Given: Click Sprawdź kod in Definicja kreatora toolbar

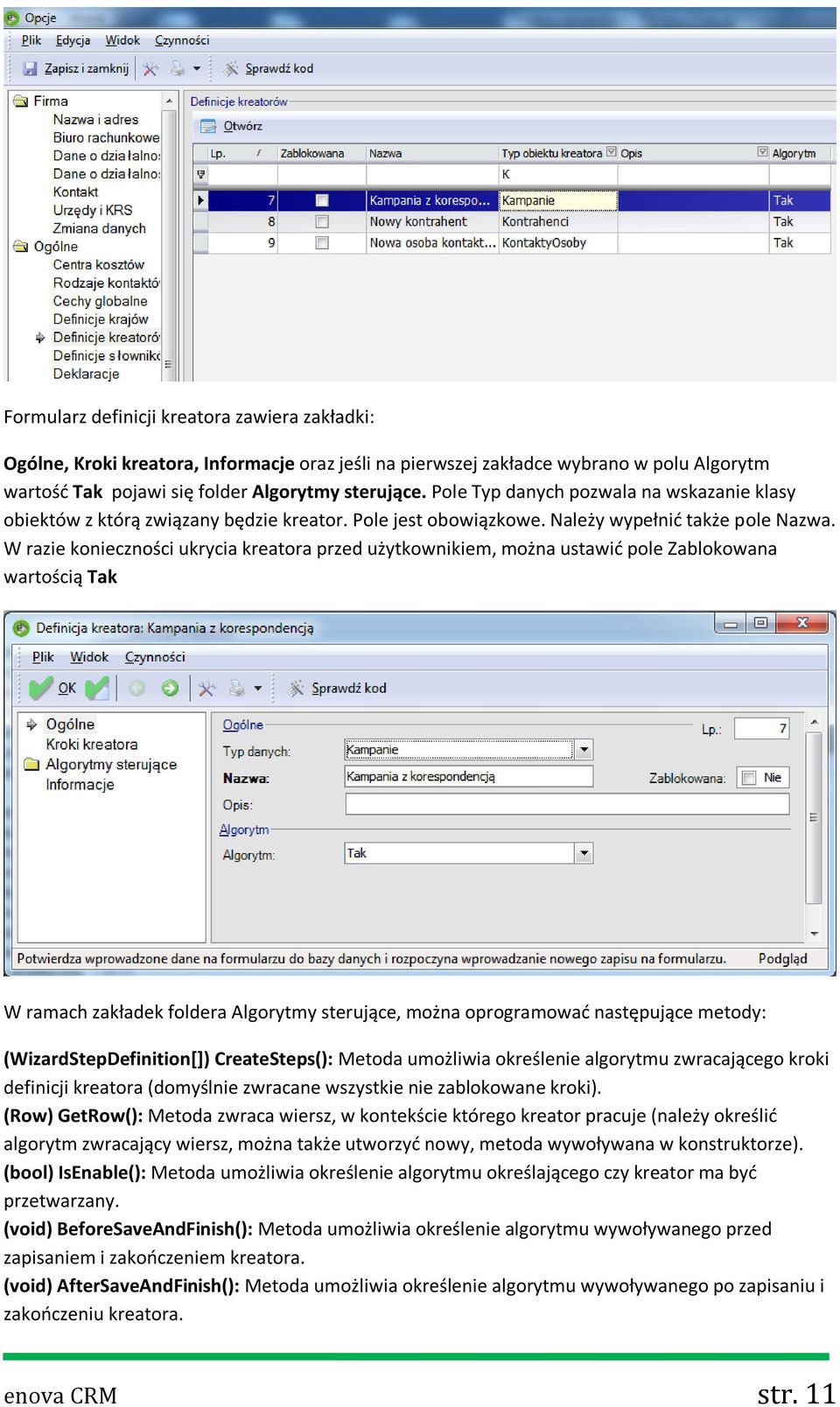Looking at the screenshot, I should click(337, 689).
